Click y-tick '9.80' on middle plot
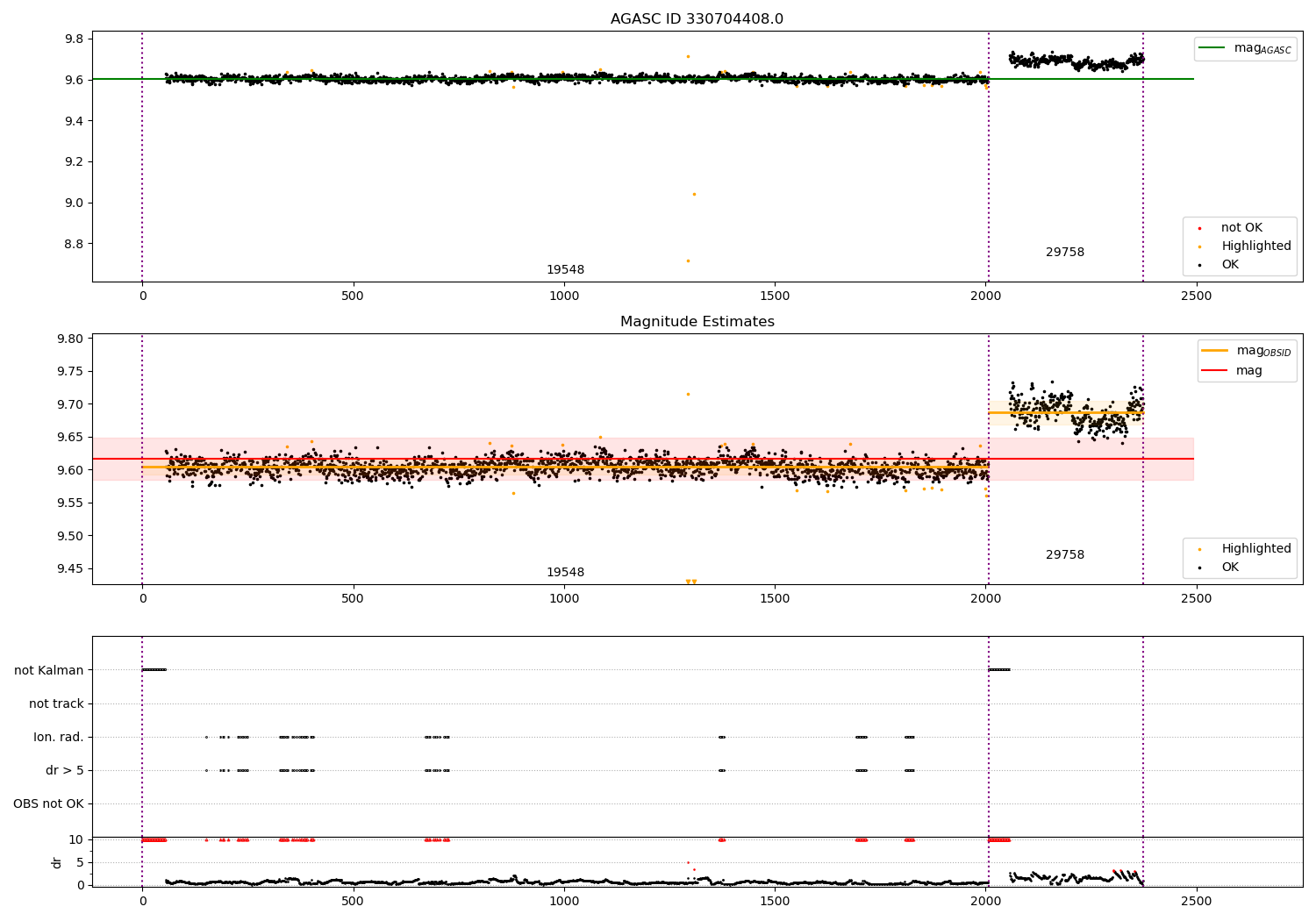The image size is (1316, 921). click(x=69, y=339)
